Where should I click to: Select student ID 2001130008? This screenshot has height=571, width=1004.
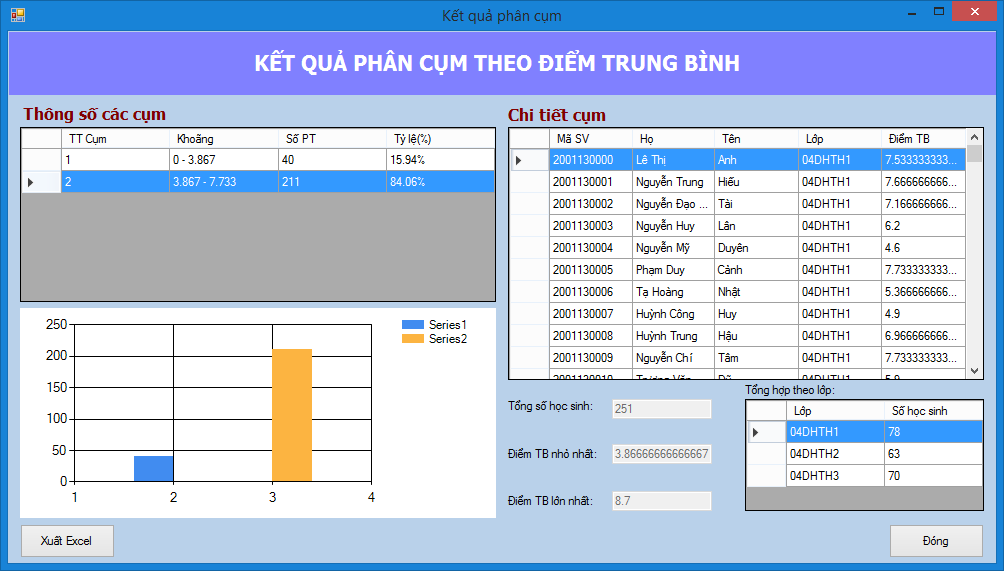point(591,336)
